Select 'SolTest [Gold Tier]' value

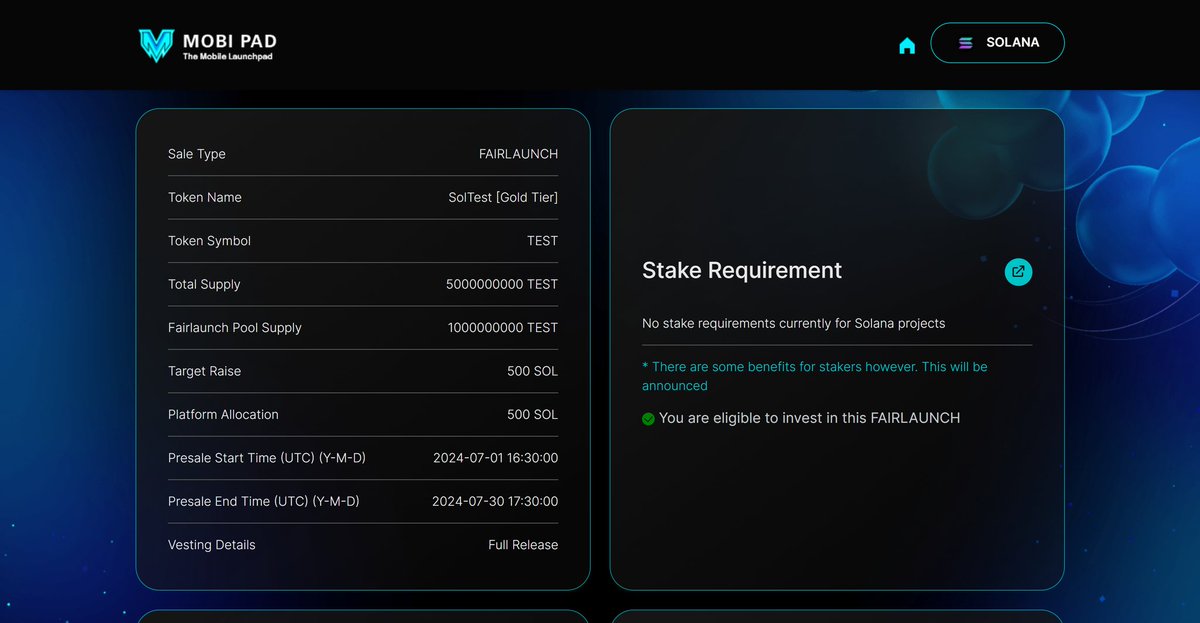pos(503,197)
